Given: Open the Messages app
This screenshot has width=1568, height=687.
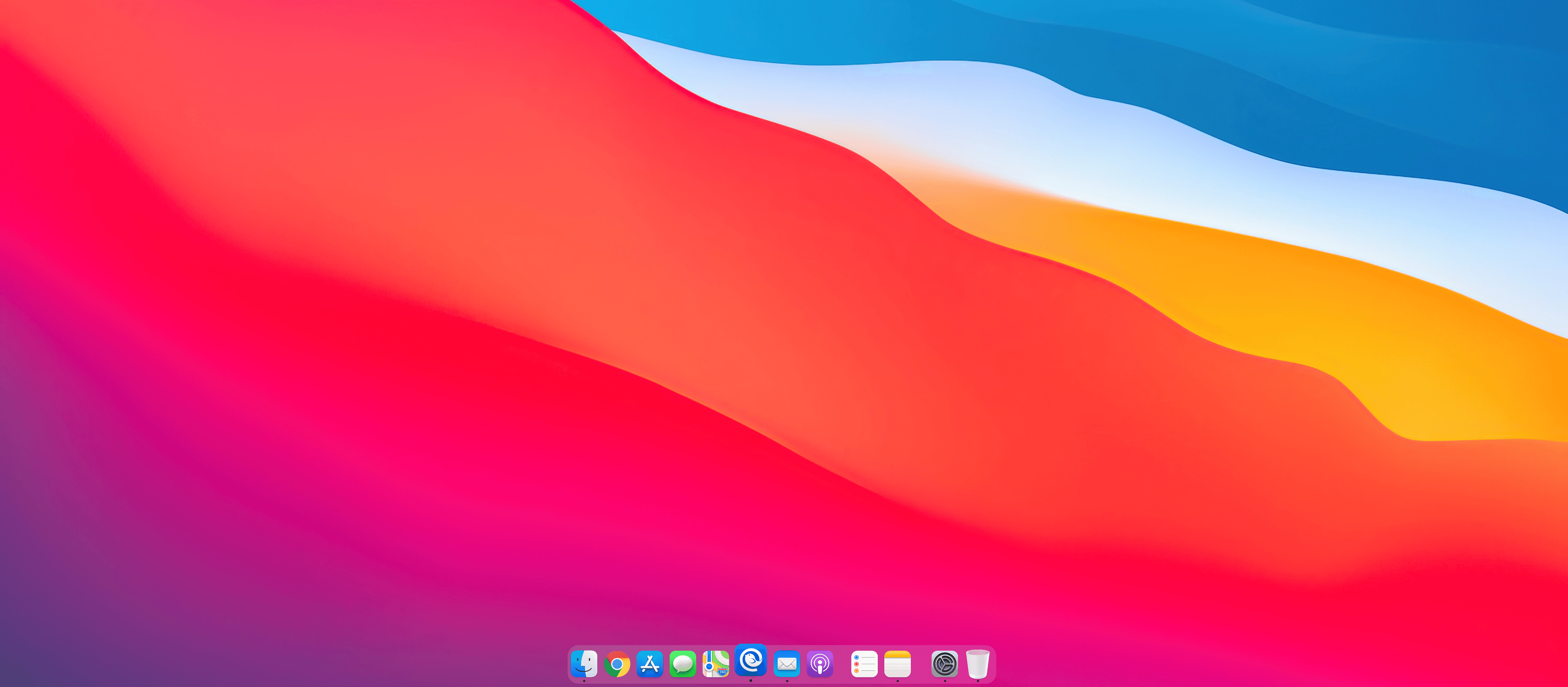Looking at the screenshot, I should point(683,664).
